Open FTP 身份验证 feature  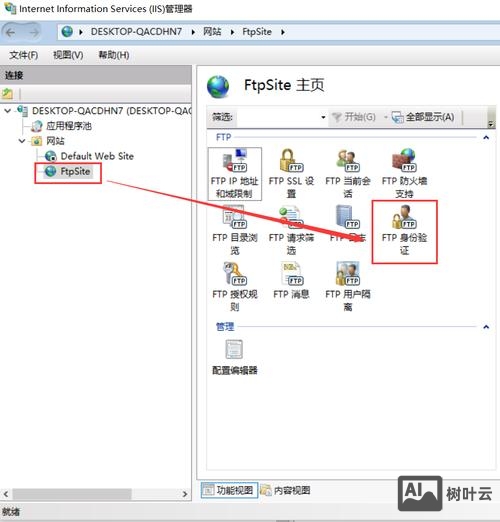coord(404,230)
